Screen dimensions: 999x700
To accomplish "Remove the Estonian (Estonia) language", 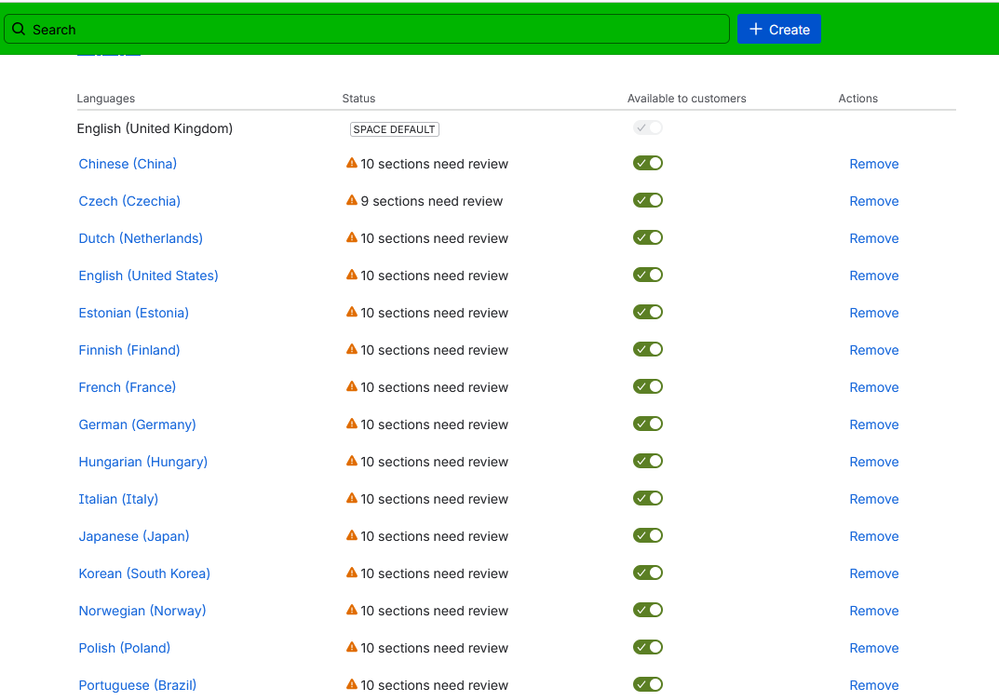I will 874,313.
